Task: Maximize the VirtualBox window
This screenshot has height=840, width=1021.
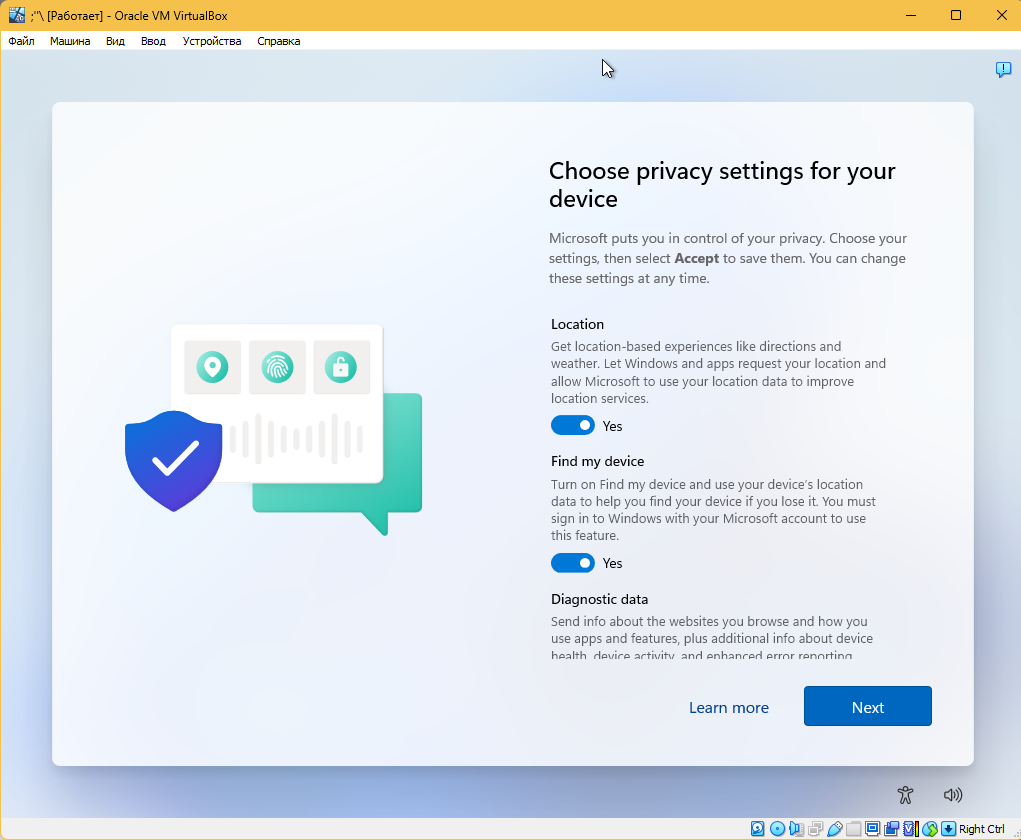Action: 956,15
